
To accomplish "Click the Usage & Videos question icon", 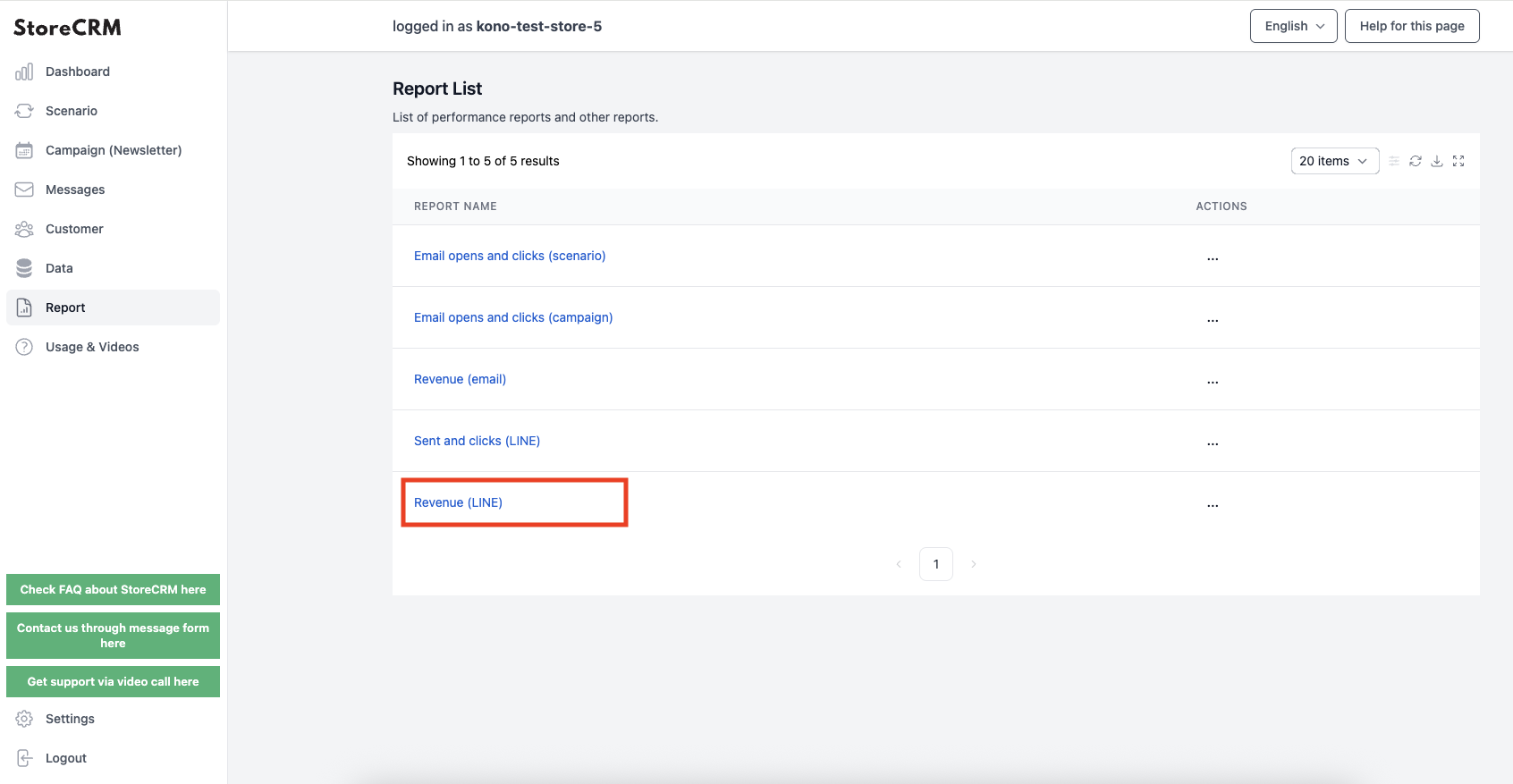I will pos(24,347).
